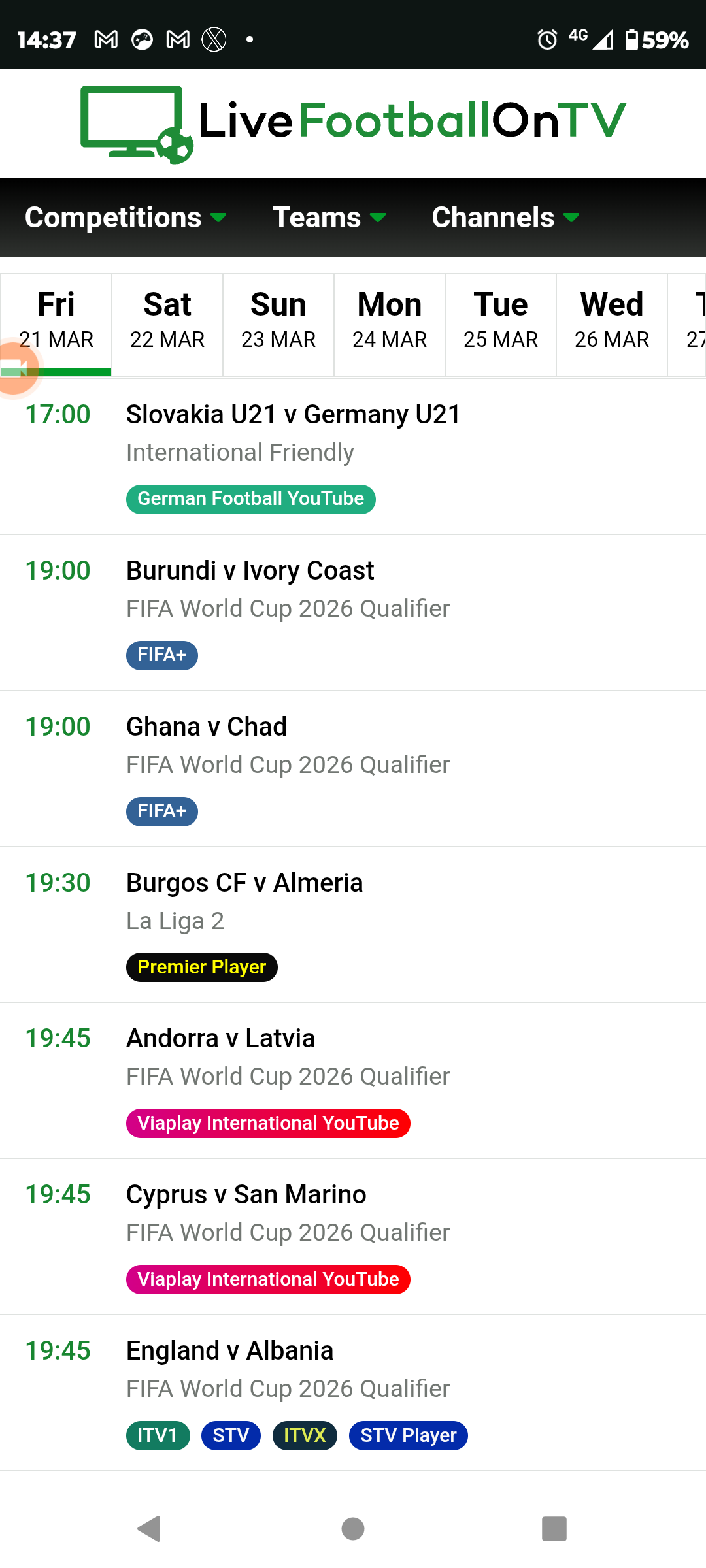The image size is (706, 1568).
Task: Tap the Android recent apps square button
Action: coord(554,1528)
